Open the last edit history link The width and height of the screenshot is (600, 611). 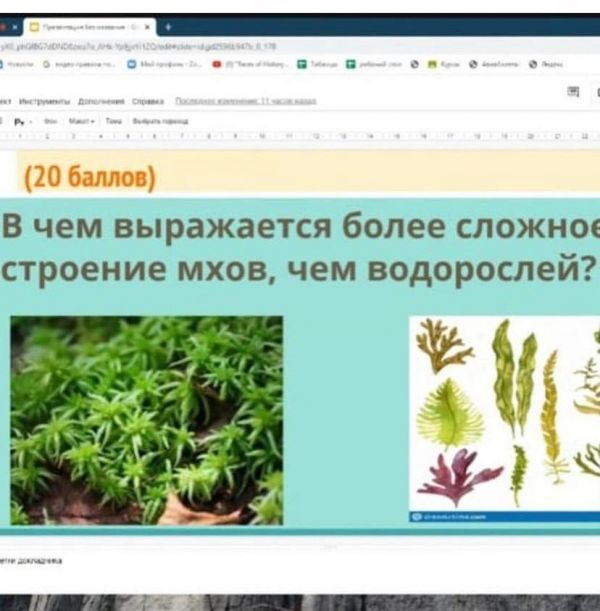[245, 101]
